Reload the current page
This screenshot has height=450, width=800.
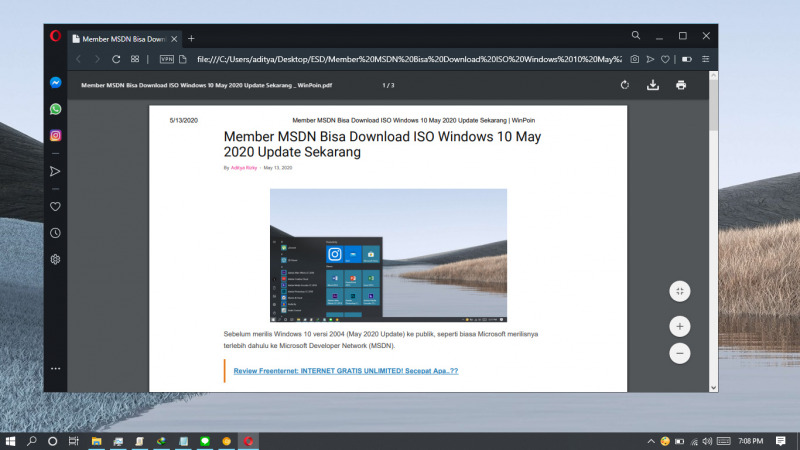pyautogui.click(x=116, y=59)
